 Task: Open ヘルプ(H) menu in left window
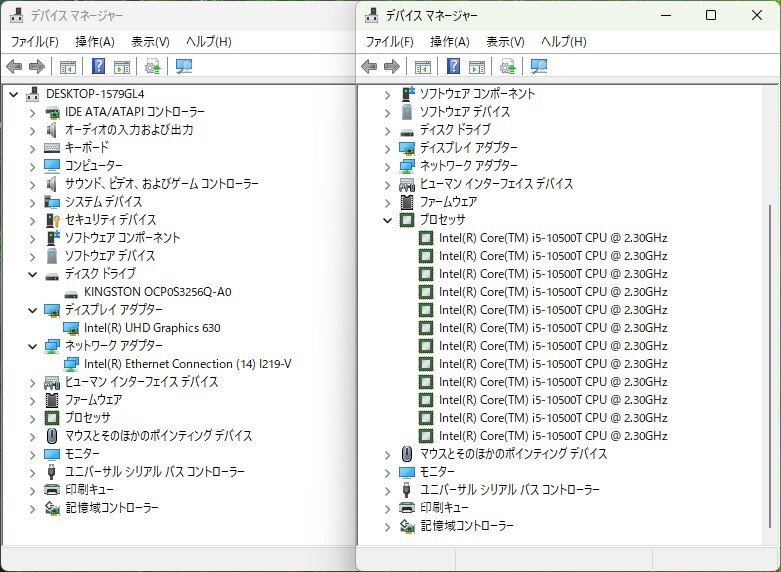[x=209, y=41]
